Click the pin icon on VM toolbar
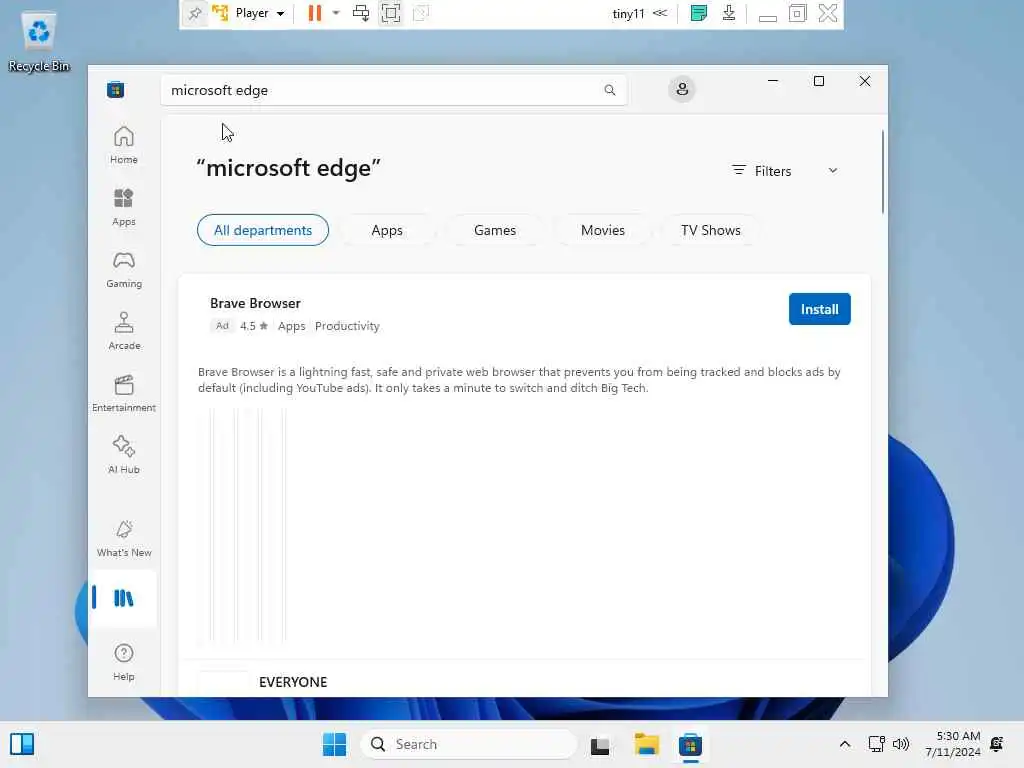The height and width of the screenshot is (768, 1024). click(194, 13)
